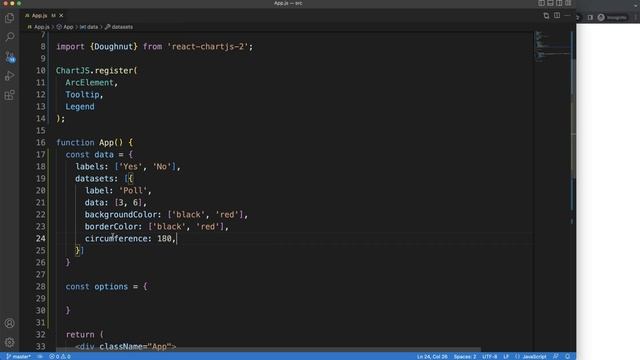Click App.js in the breadcrumb
Screen dimensions: 640x360
[x=42, y=27]
